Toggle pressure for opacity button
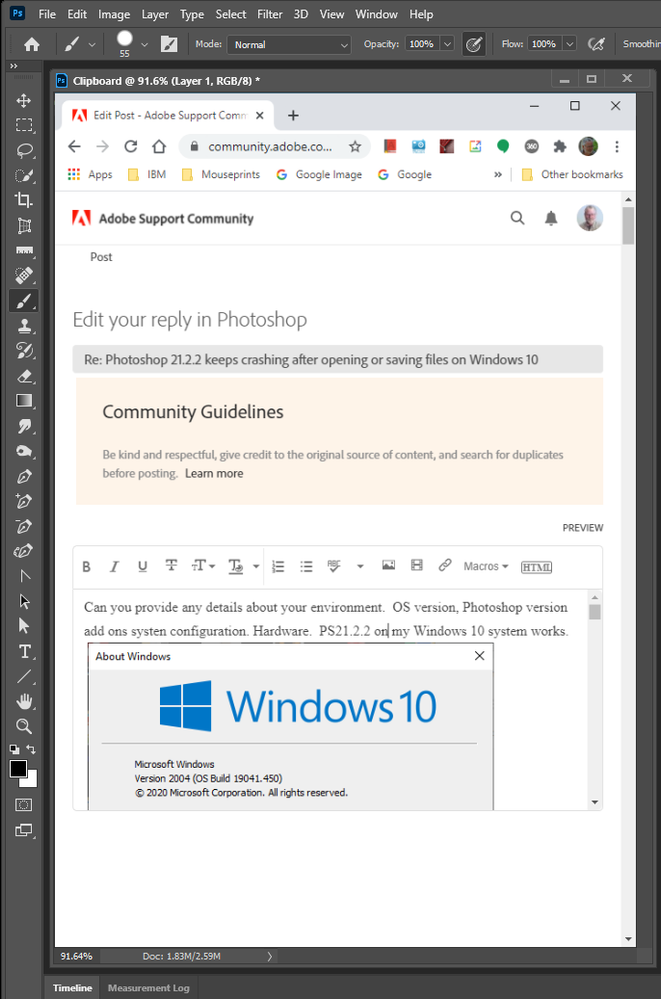661x999 pixels. [474, 44]
